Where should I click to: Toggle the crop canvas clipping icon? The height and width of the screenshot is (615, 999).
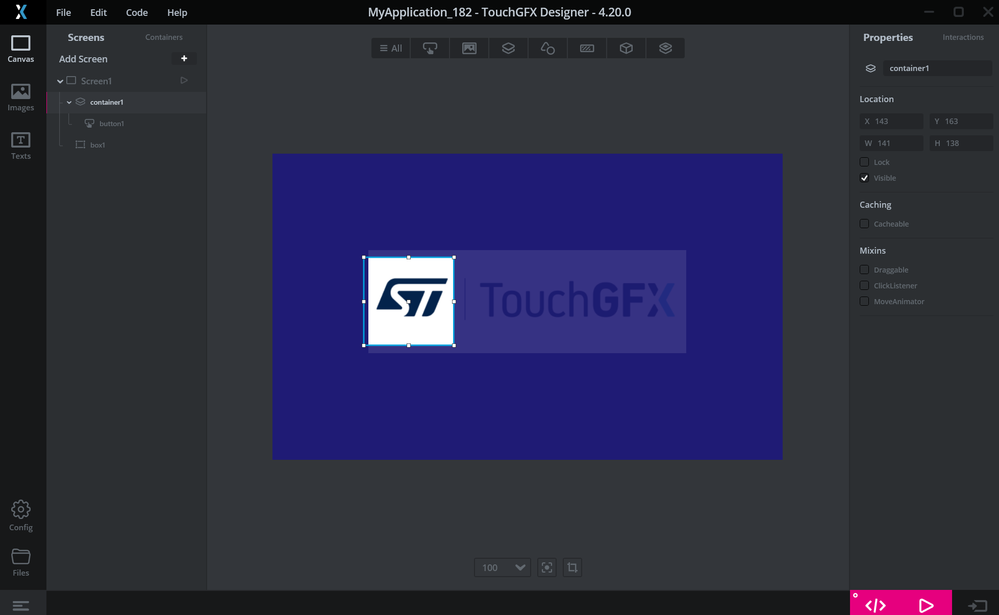click(x=572, y=567)
